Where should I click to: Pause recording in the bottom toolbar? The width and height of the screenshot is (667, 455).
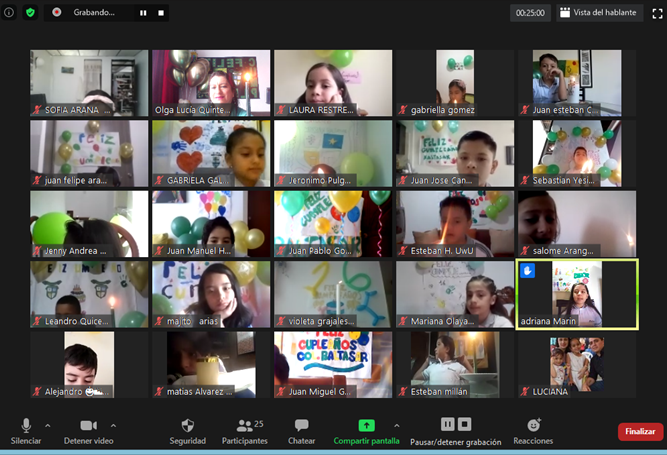point(447,425)
